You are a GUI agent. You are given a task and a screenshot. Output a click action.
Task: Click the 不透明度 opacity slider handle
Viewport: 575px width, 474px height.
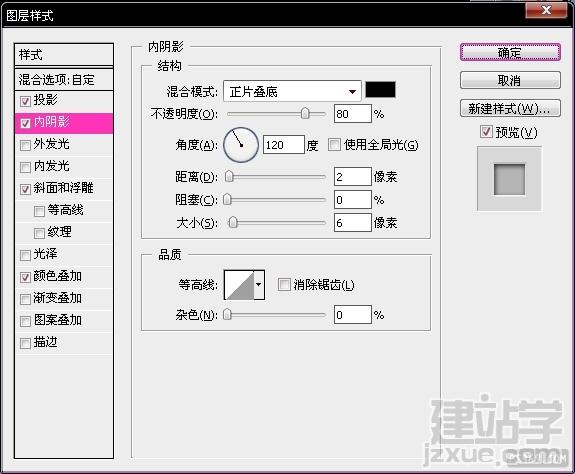(305, 114)
